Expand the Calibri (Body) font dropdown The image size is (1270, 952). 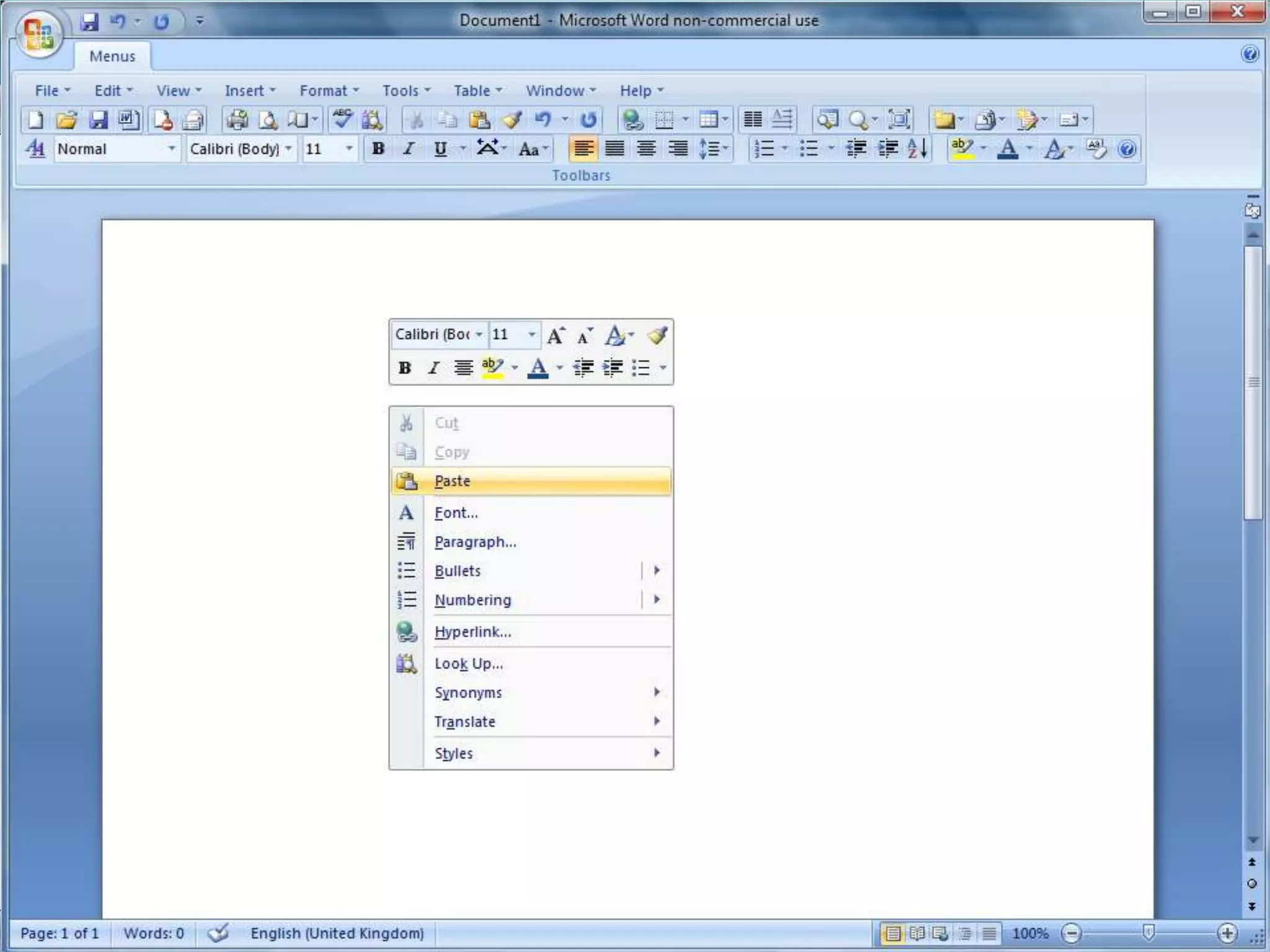tap(288, 149)
